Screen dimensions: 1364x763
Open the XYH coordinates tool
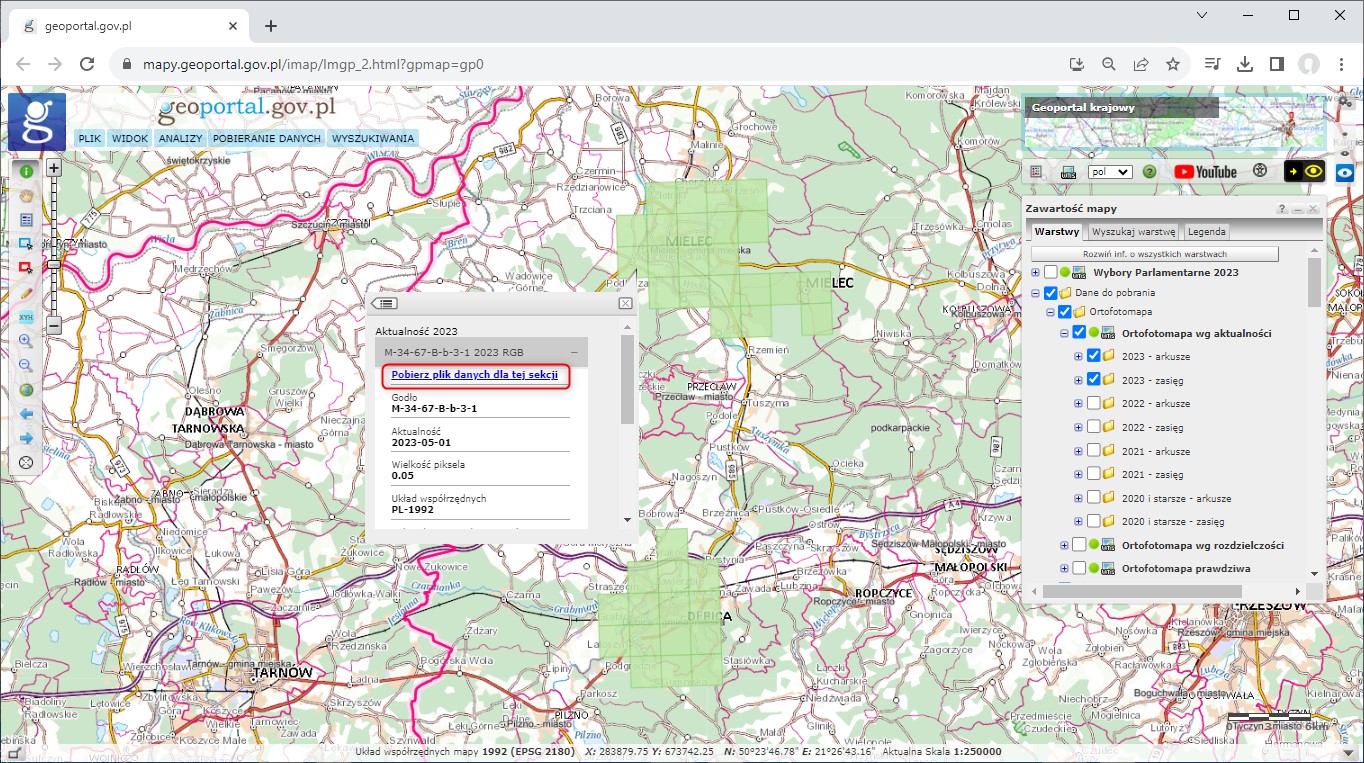click(26, 316)
